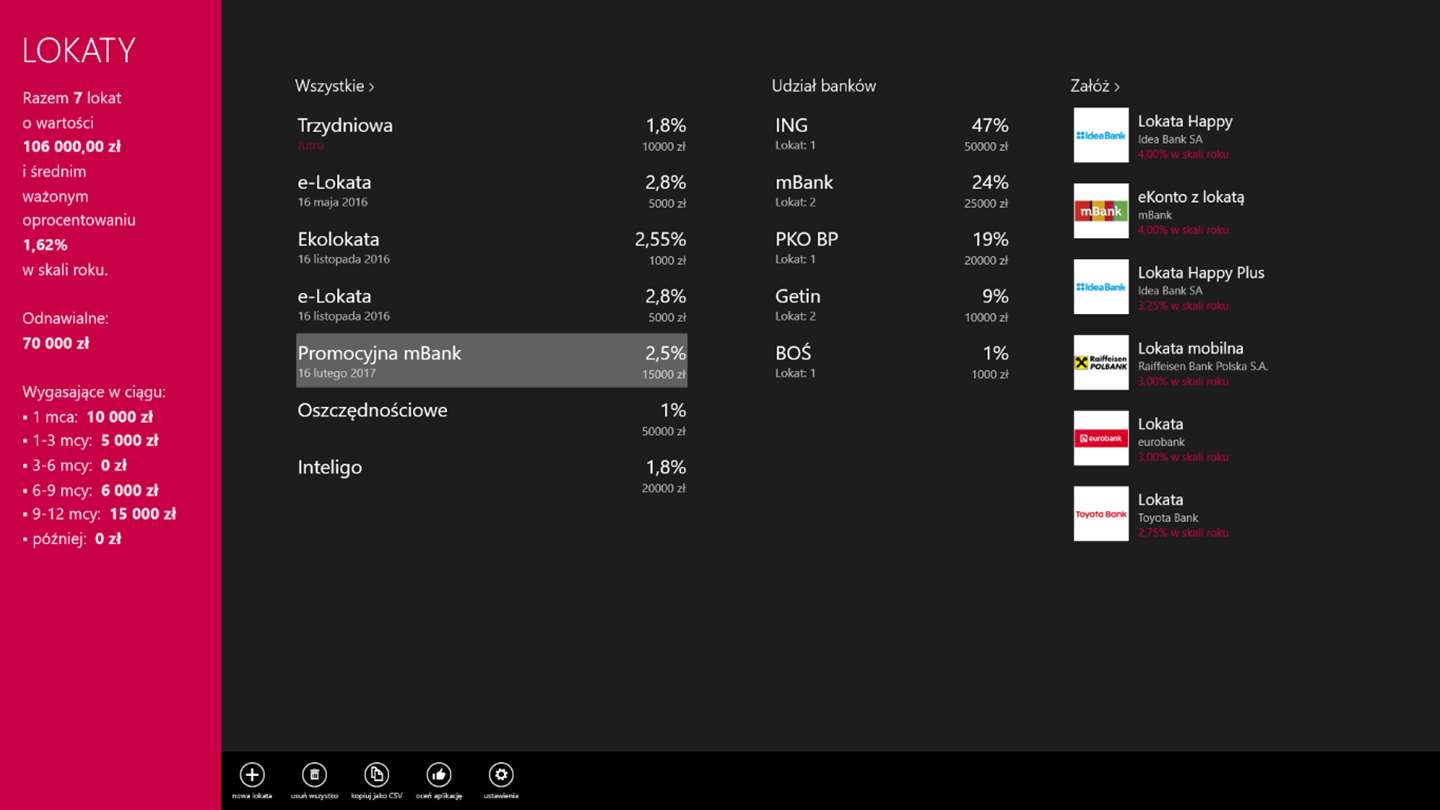Click total value 106 000,00 zł
The width and height of the screenshot is (1440, 810).
click(71, 146)
